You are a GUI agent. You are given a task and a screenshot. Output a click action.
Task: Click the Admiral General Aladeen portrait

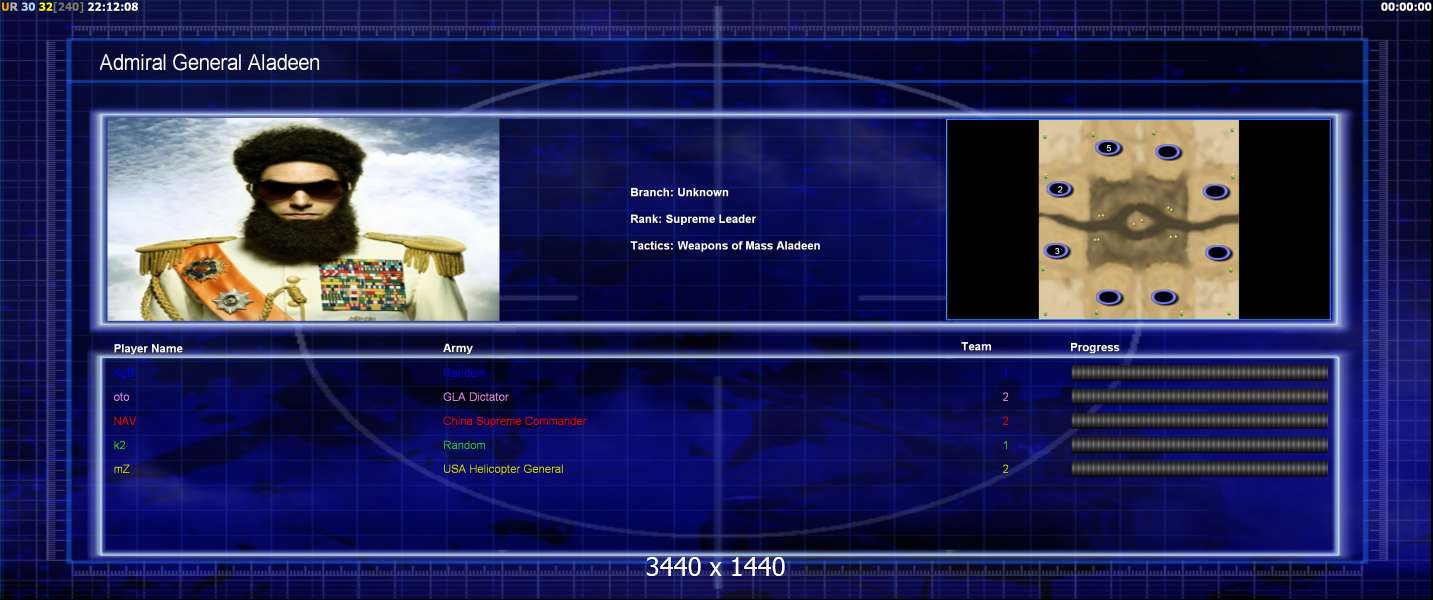(303, 220)
